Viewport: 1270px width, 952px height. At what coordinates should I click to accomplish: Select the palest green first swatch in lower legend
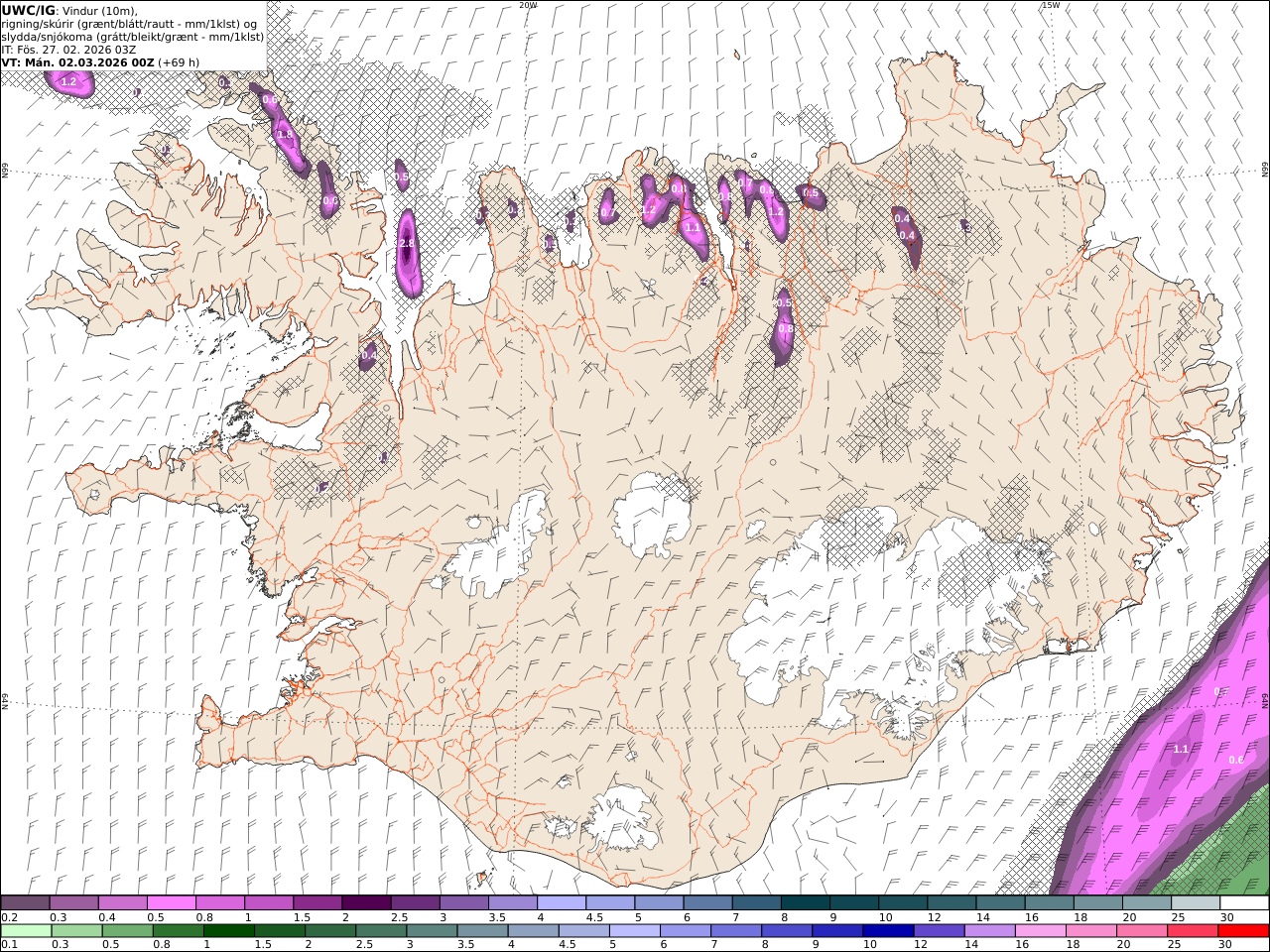point(26,930)
